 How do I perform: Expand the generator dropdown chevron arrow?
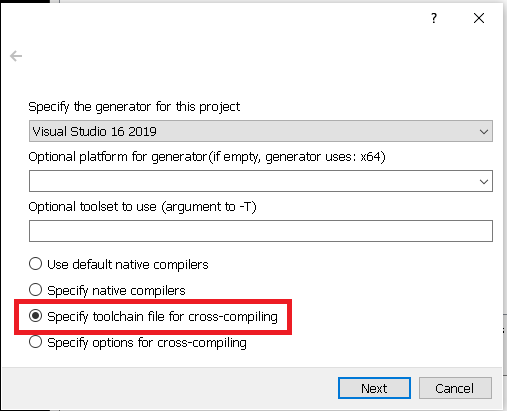pos(484,131)
